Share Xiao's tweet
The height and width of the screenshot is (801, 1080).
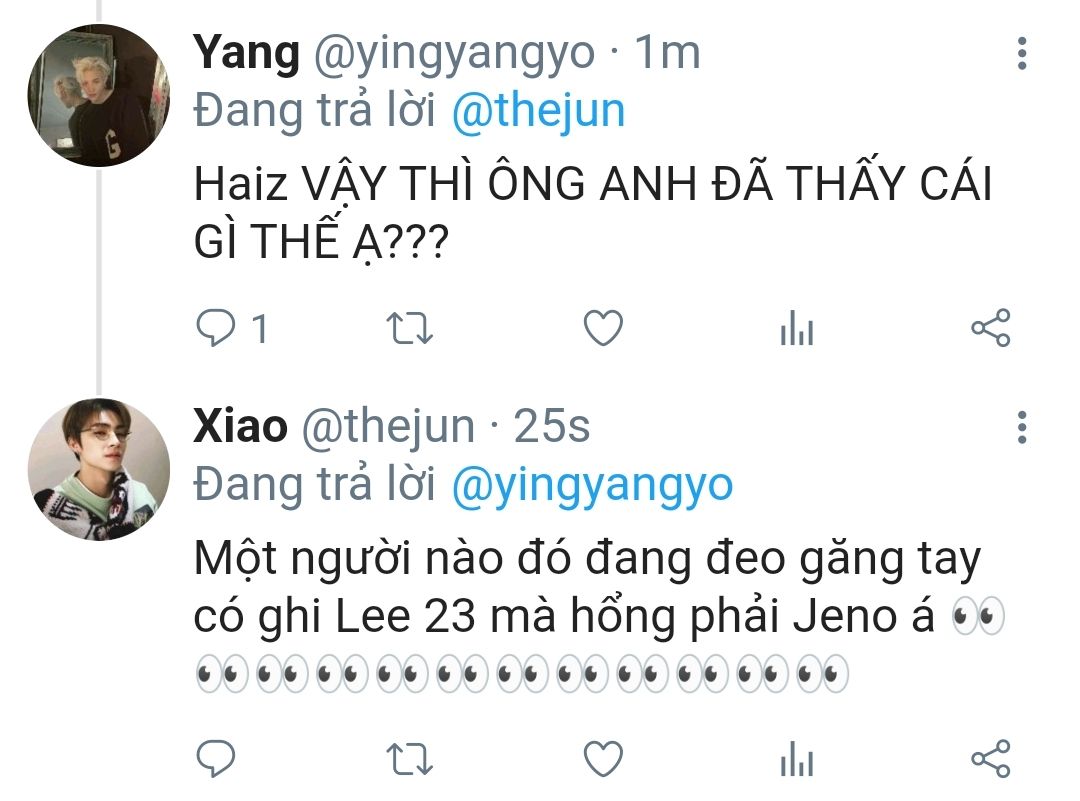point(990,759)
